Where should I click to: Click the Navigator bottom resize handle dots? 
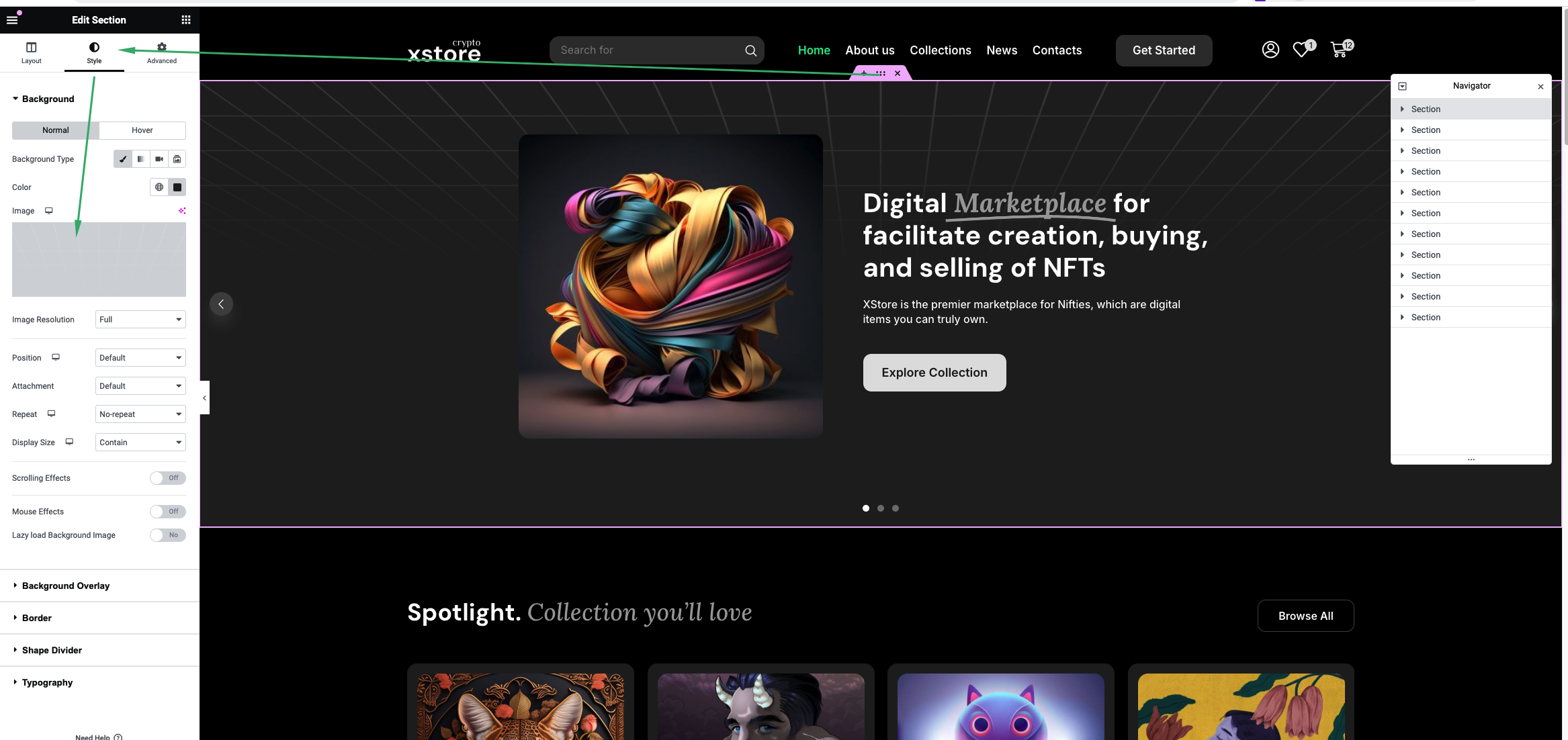1471,460
